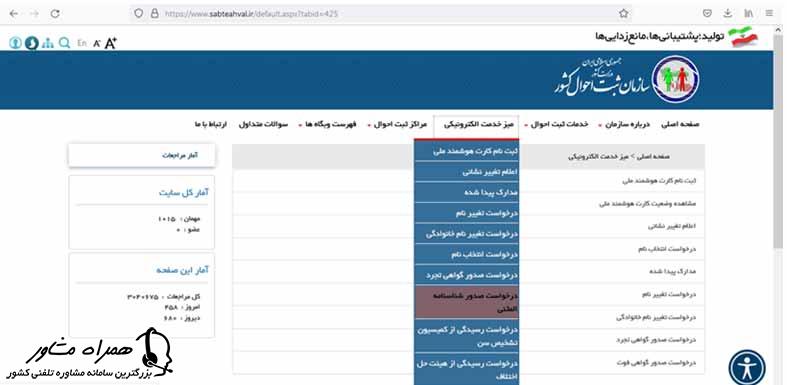787x385 pixels.
Task: Switch language via the En link
Action: click(82, 44)
